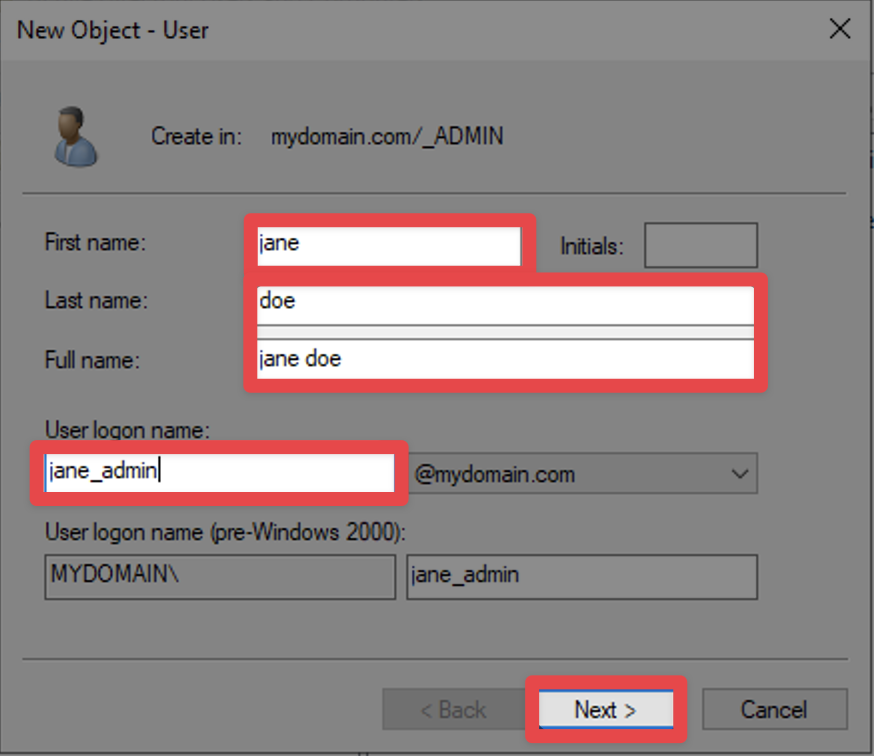Click the user avatar icon
Screen dimensions: 874x756
click(x=75, y=137)
